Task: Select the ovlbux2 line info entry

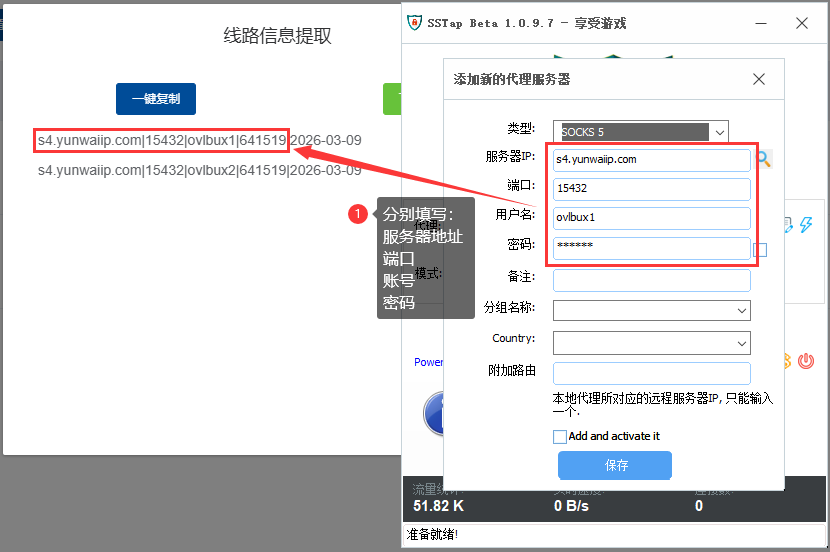Action: click(x=199, y=171)
